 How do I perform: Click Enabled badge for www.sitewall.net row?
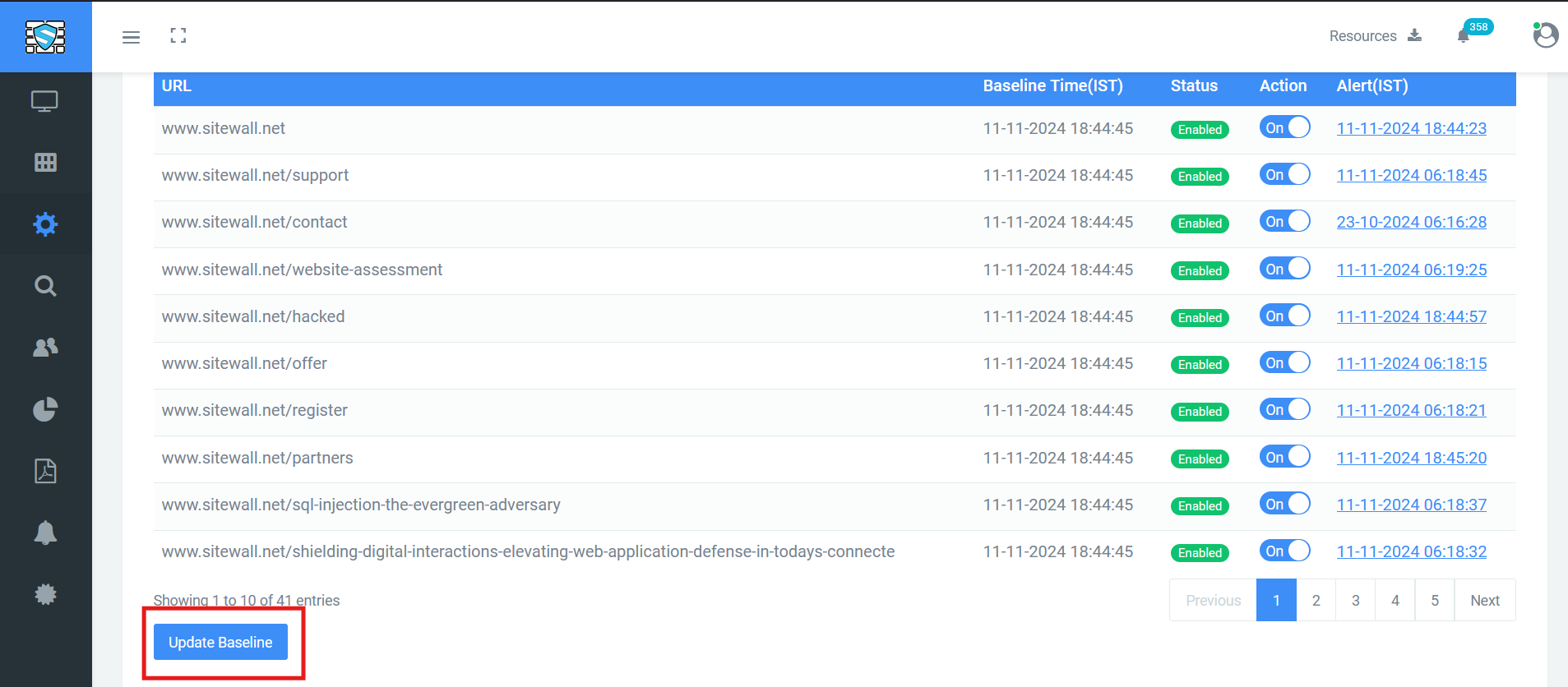pyautogui.click(x=1200, y=130)
